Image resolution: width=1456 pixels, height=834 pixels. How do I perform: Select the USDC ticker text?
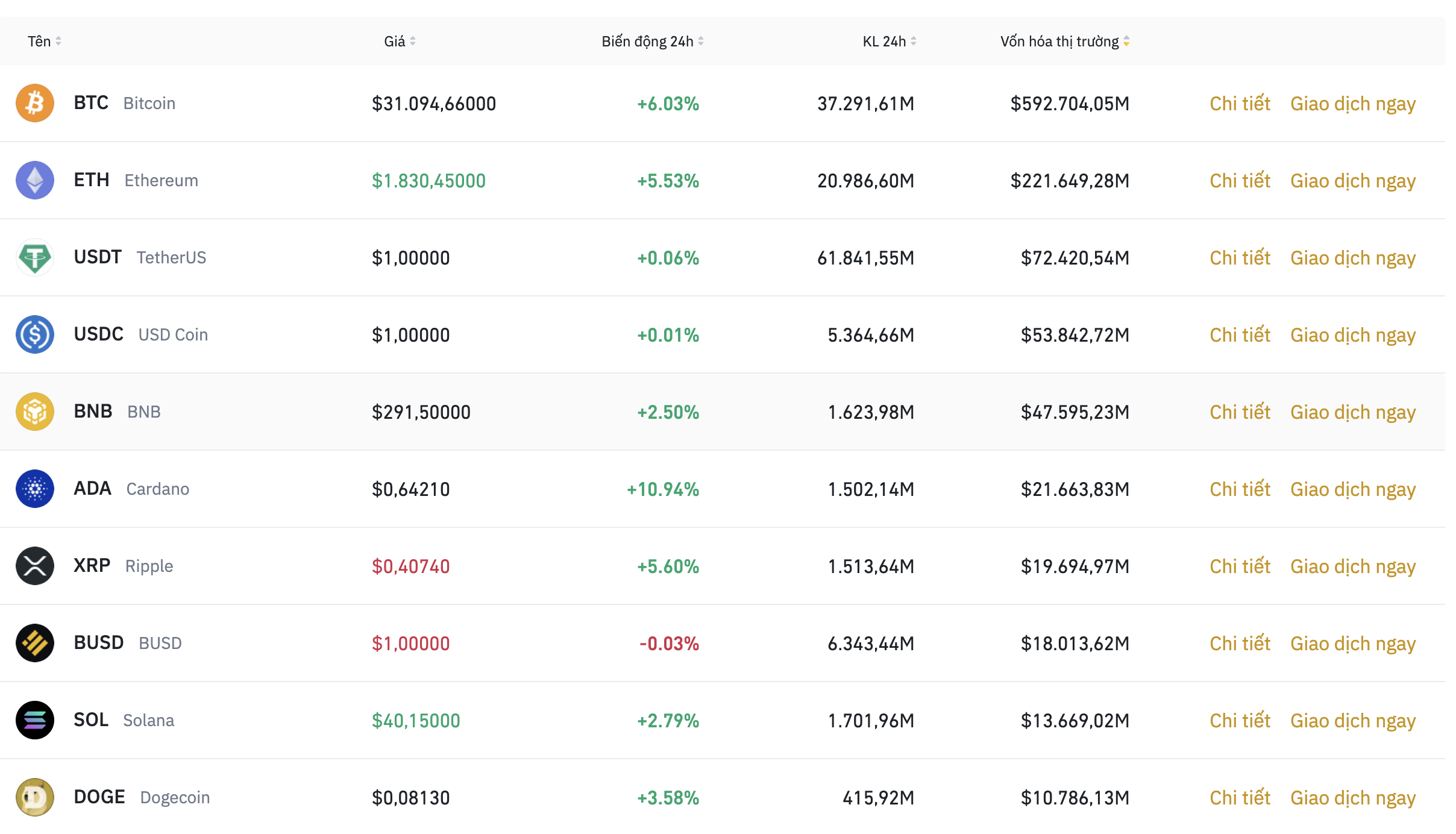(98, 334)
